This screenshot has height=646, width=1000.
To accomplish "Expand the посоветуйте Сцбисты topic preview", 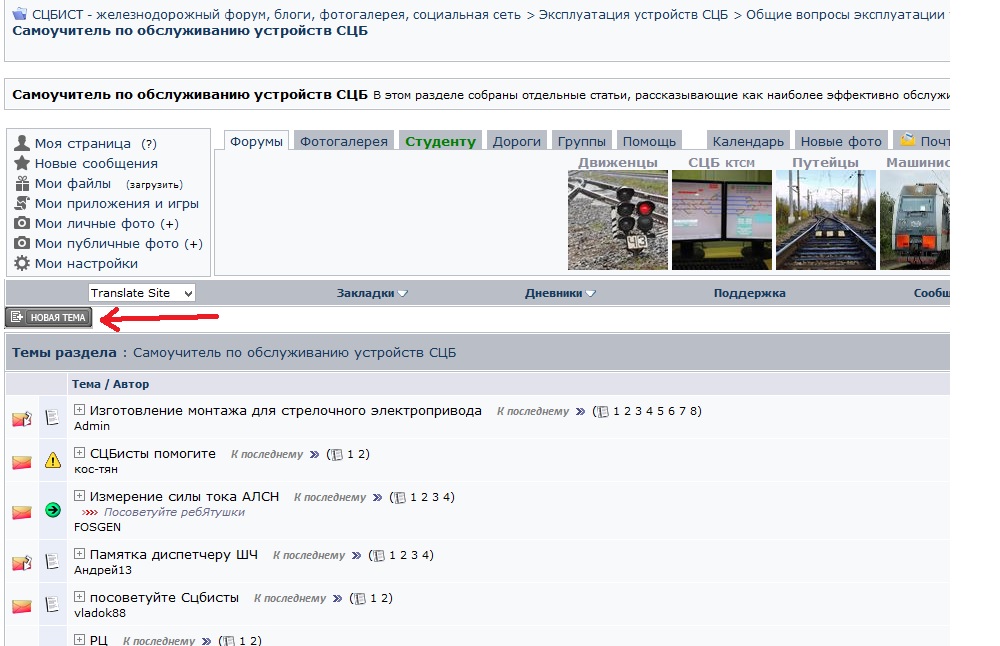I will (x=80, y=597).
